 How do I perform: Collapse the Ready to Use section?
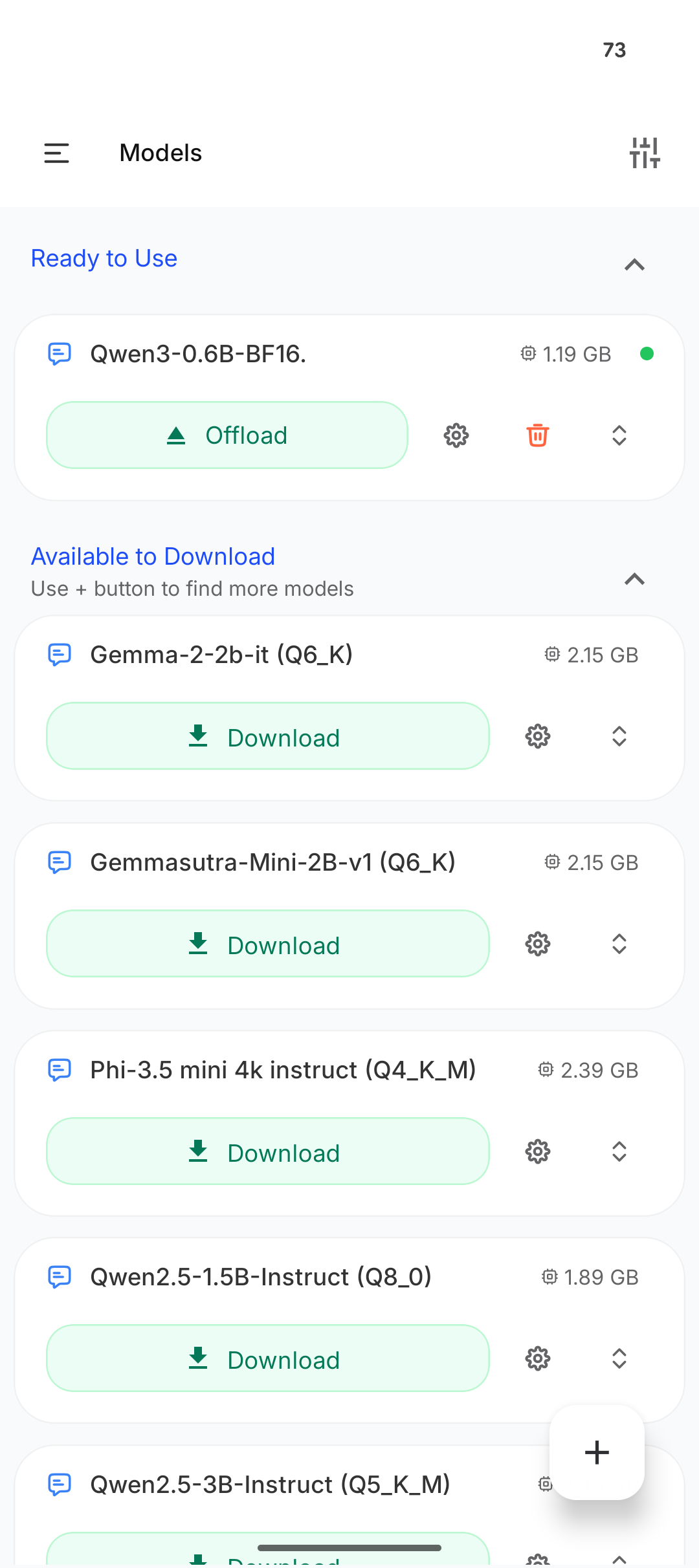pos(634,265)
